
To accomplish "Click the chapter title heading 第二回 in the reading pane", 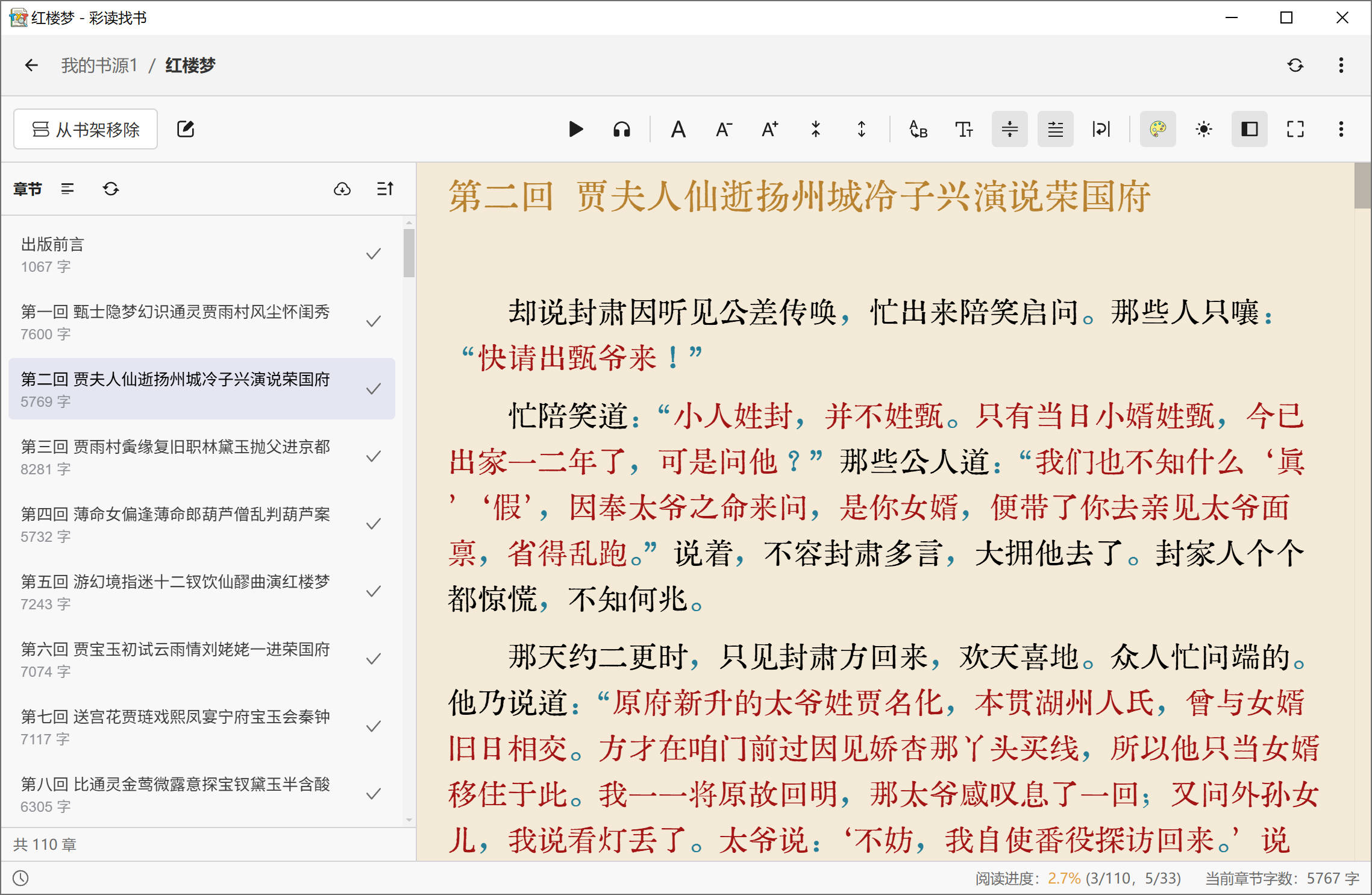I will coord(799,196).
